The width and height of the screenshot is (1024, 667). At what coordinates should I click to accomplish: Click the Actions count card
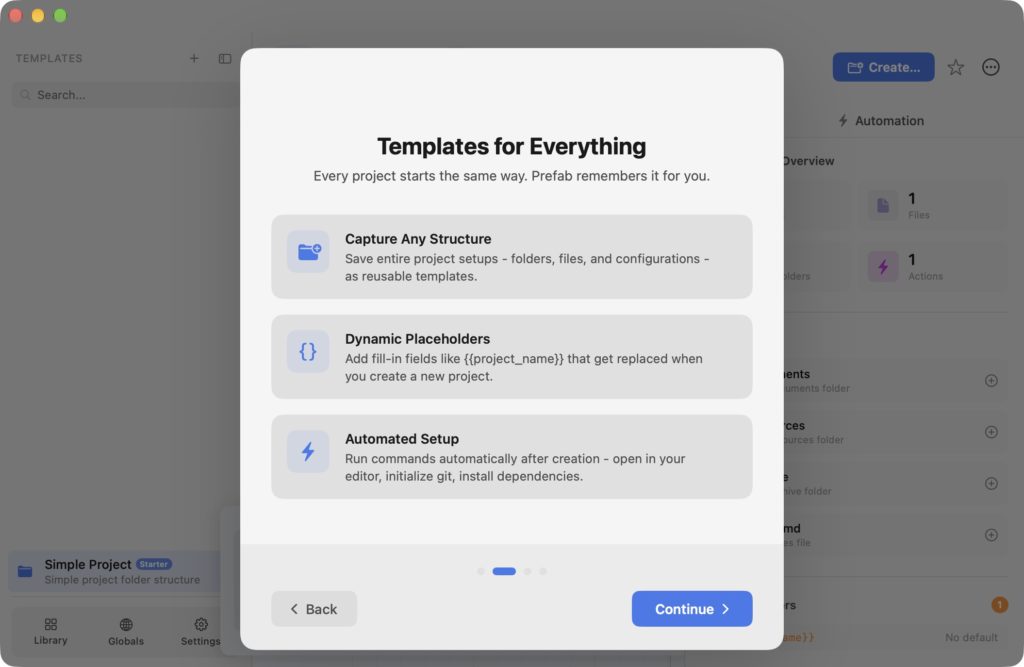click(x=934, y=267)
